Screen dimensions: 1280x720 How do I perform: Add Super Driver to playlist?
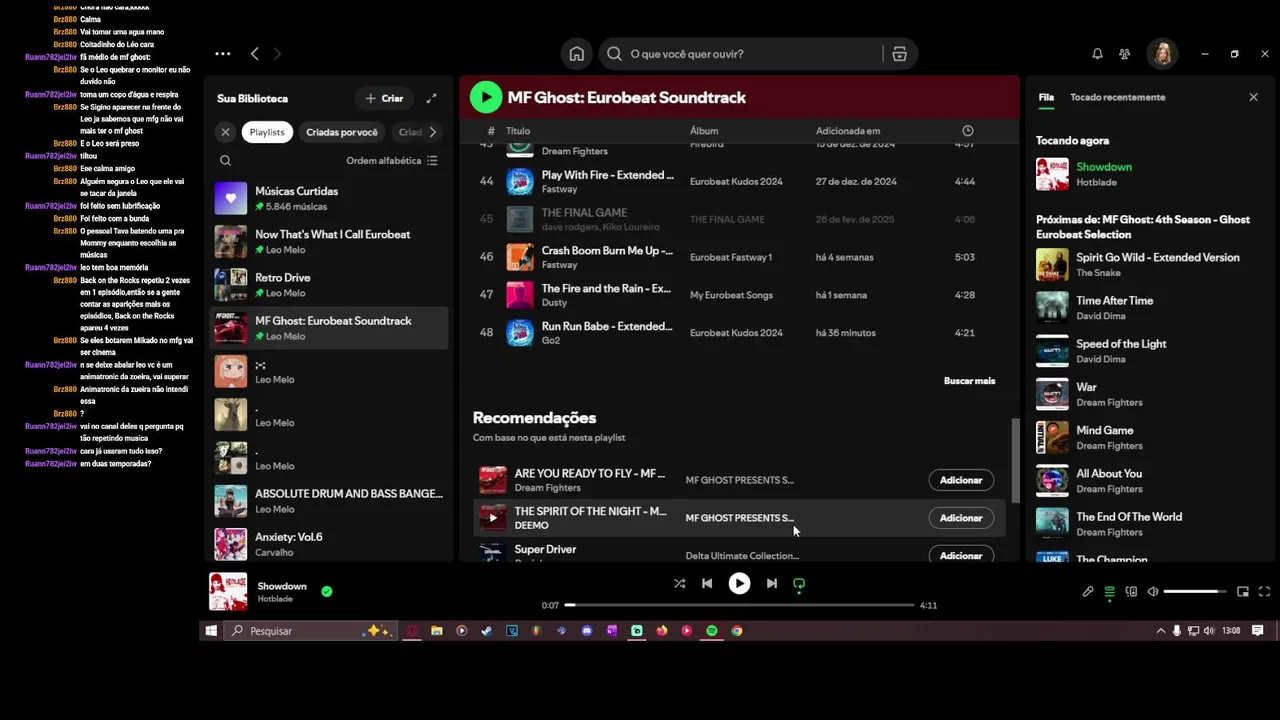[x=961, y=555]
